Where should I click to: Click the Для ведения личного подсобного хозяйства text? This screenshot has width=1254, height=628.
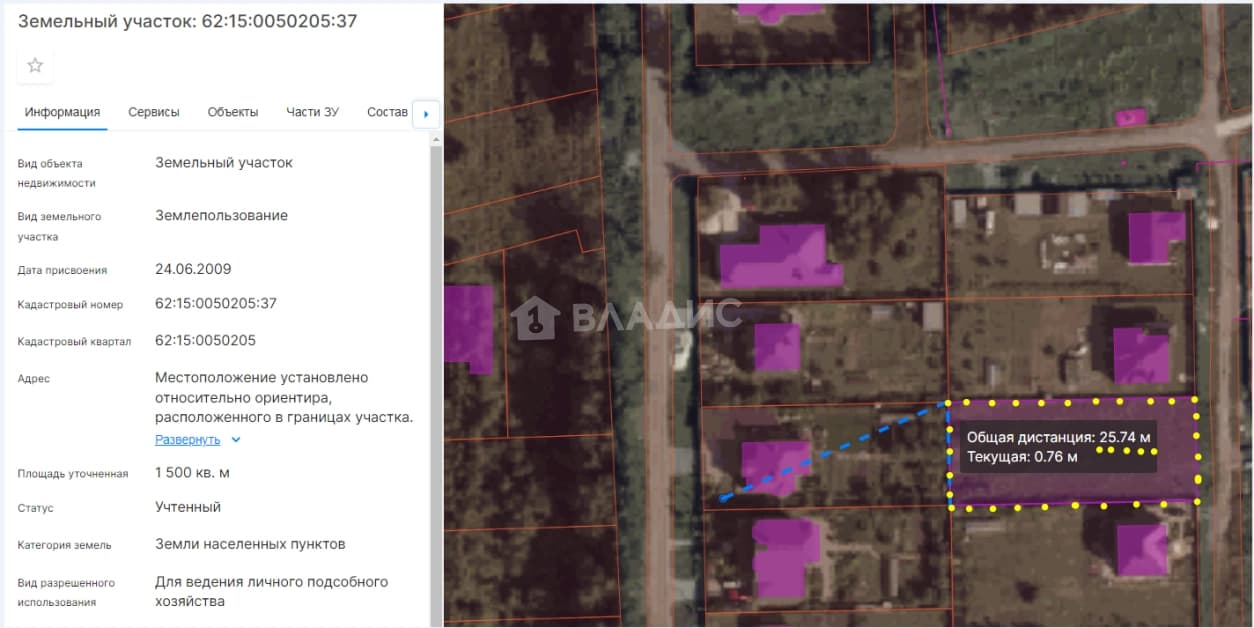pyautogui.click(x=271, y=591)
